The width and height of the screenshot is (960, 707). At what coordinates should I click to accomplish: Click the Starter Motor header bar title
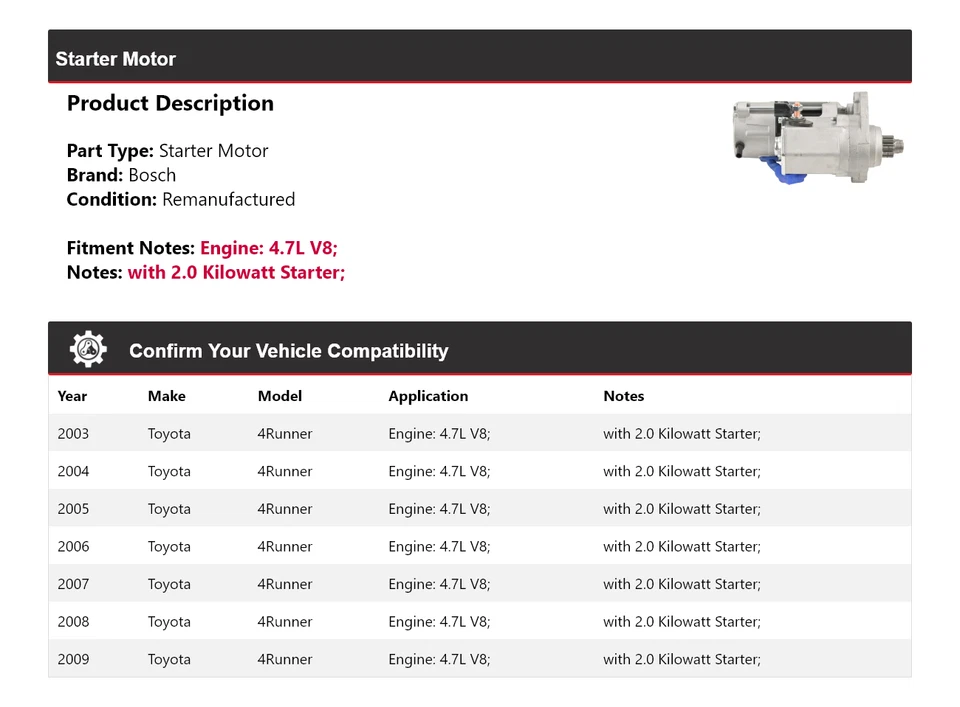point(115,59)
